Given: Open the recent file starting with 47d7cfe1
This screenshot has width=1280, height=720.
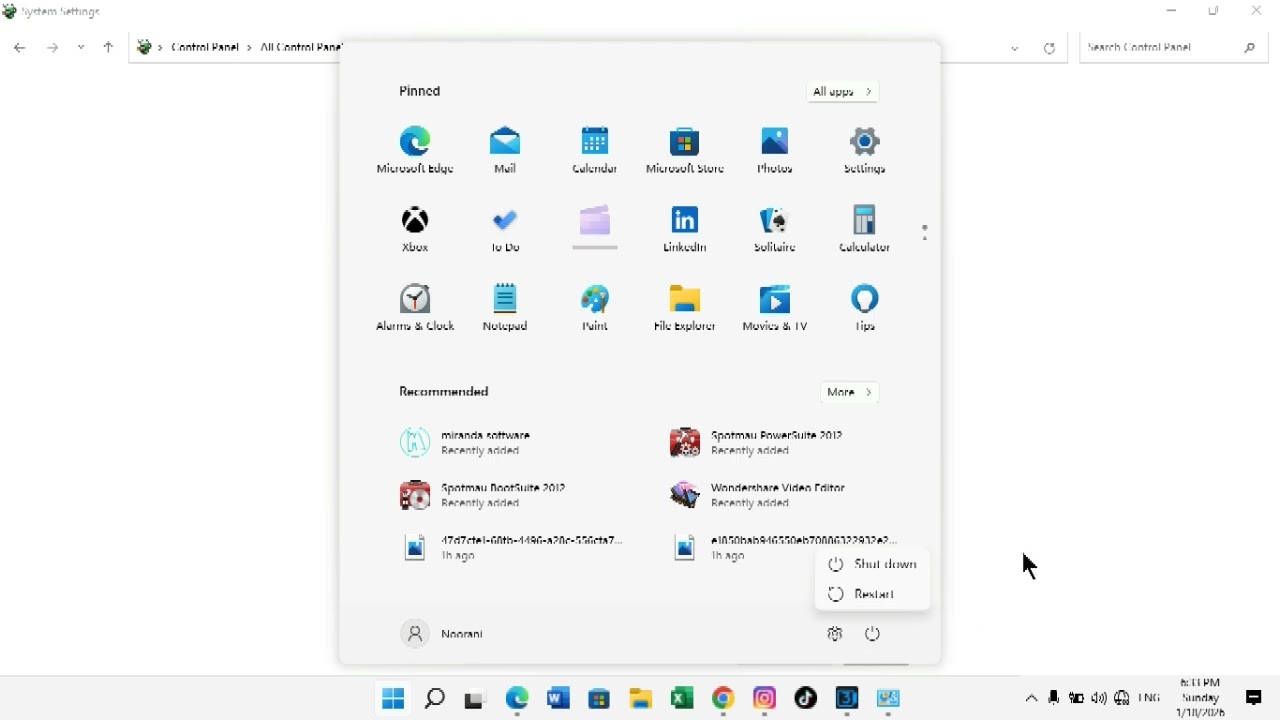Looking at the screenshot, I should point(512,547).
